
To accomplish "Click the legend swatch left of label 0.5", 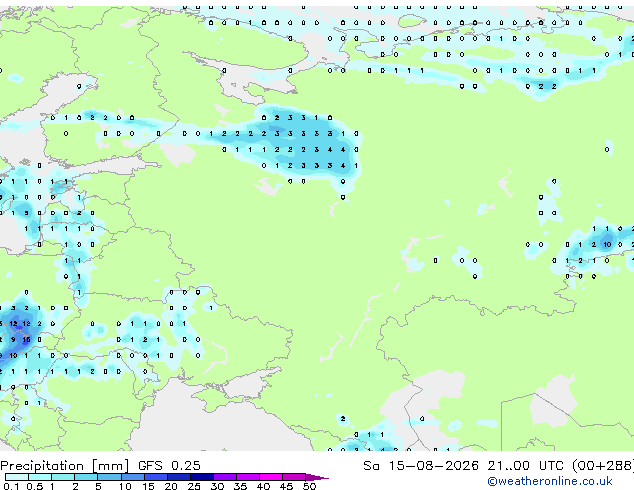I will (17, 477).
